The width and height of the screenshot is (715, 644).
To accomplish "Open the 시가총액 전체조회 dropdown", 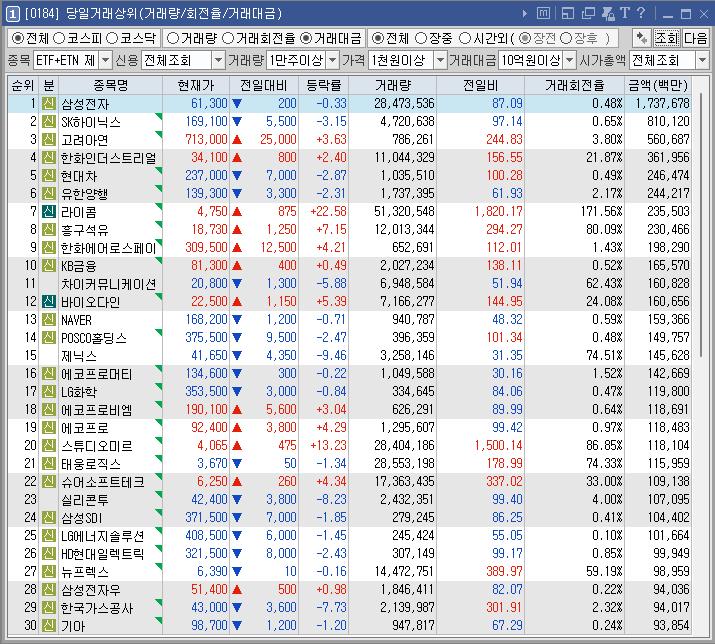I will 702,60.
